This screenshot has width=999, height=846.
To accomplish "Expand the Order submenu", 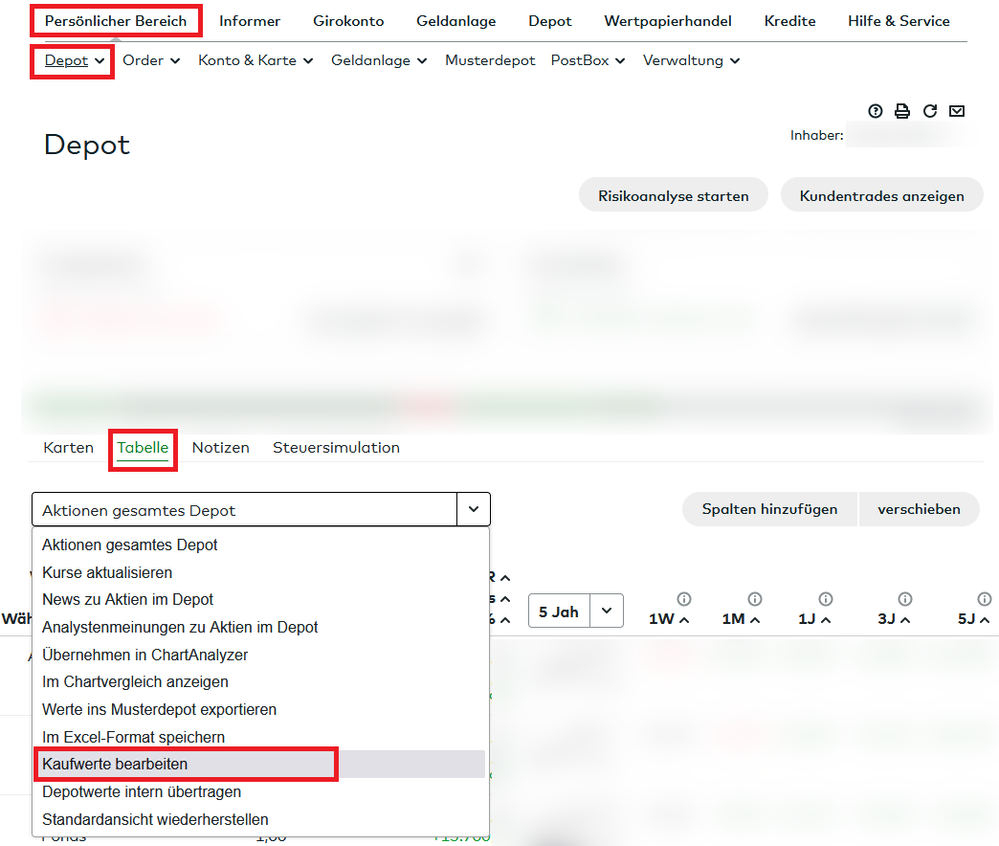I will point(151,60).
